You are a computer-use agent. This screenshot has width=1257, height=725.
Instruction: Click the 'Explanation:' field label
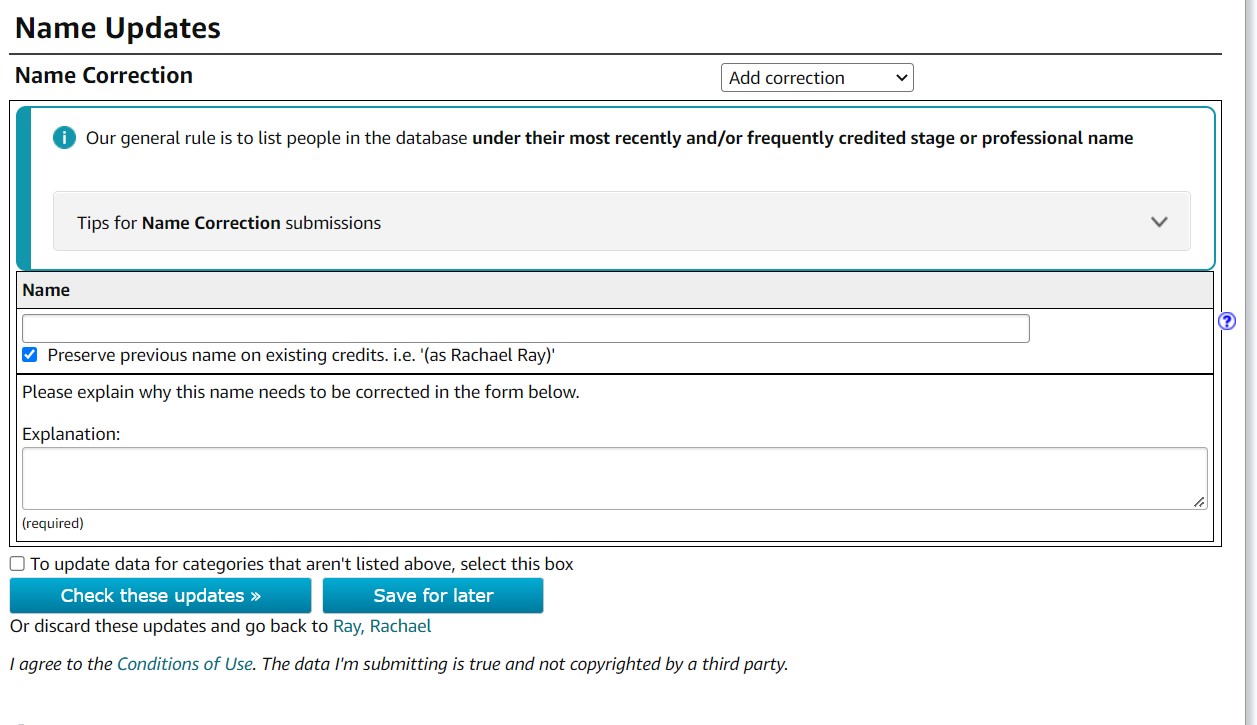coord(71,434)
